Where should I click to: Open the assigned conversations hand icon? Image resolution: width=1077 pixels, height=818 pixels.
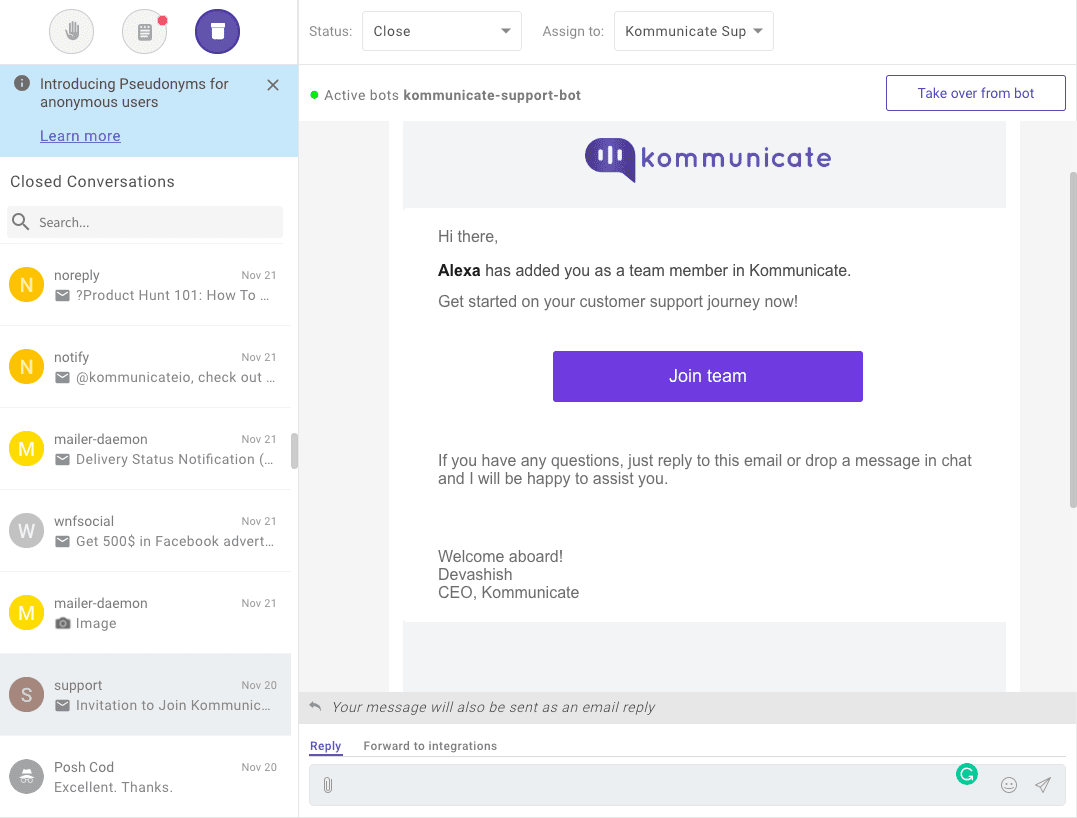coord(71,32)
